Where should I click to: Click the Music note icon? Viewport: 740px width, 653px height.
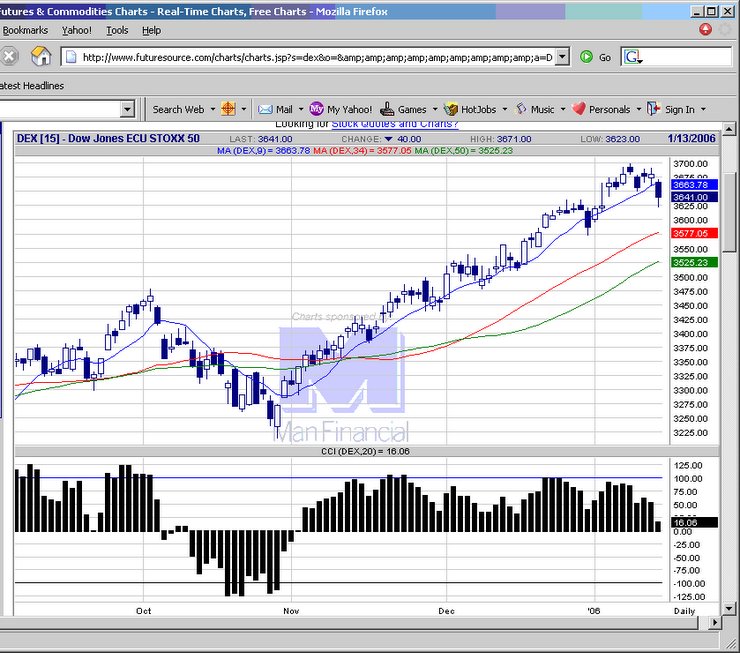521,109
